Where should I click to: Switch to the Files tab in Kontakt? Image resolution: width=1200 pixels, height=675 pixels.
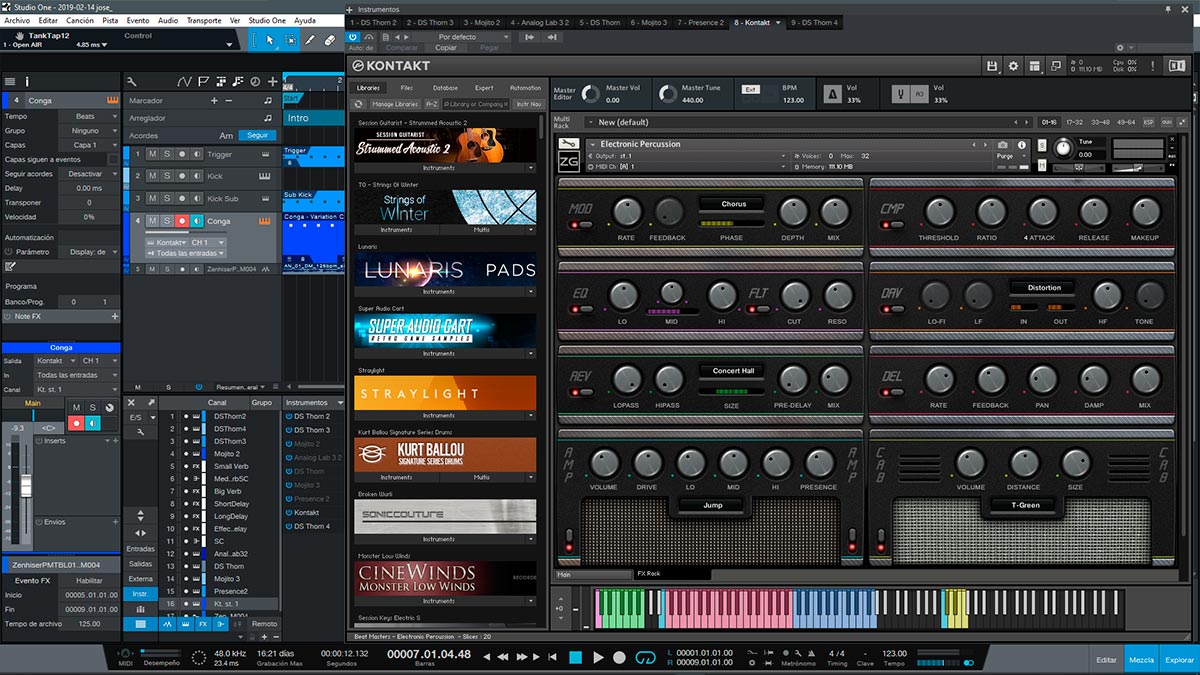pos(407,88)
